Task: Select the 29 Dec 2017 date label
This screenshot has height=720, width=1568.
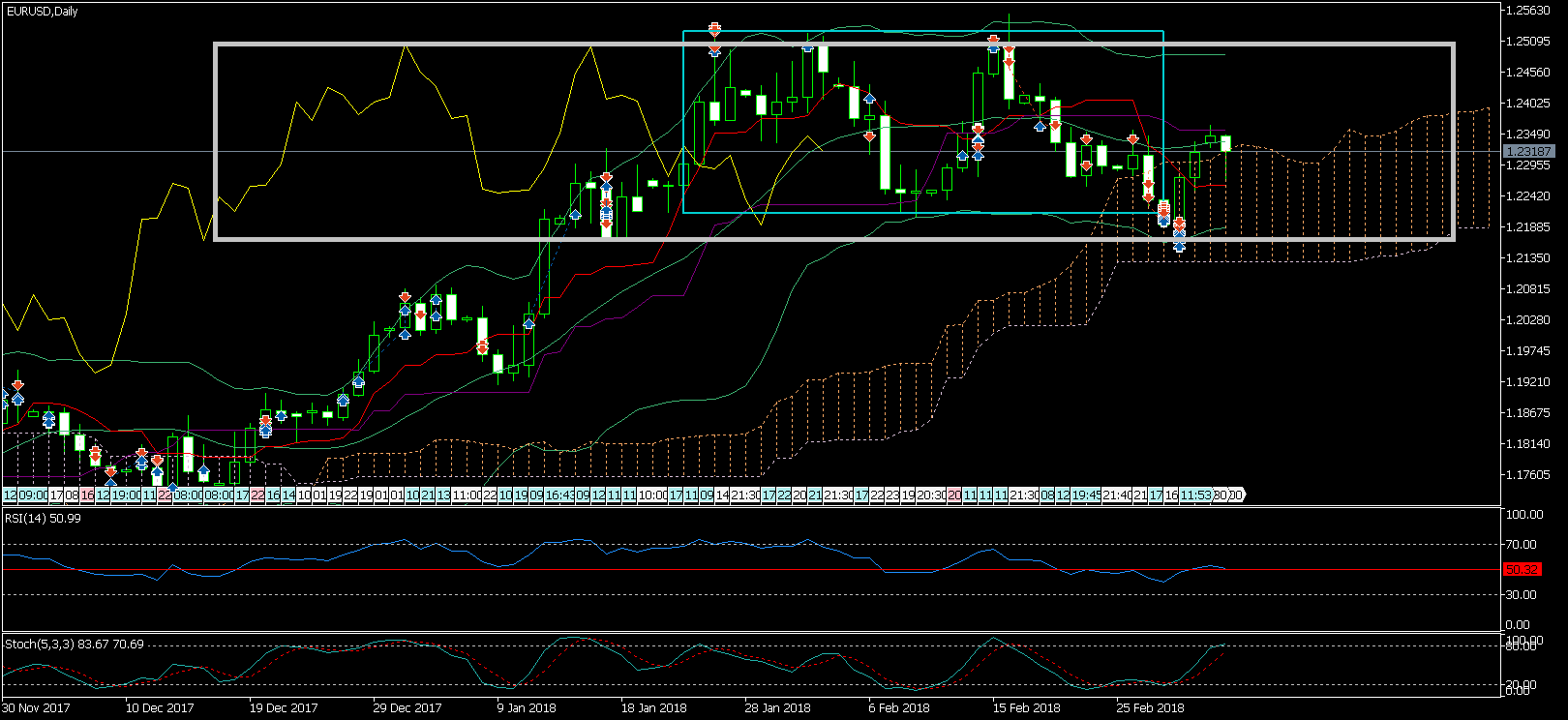Action: pyautogui.click(x=407, y=707)
